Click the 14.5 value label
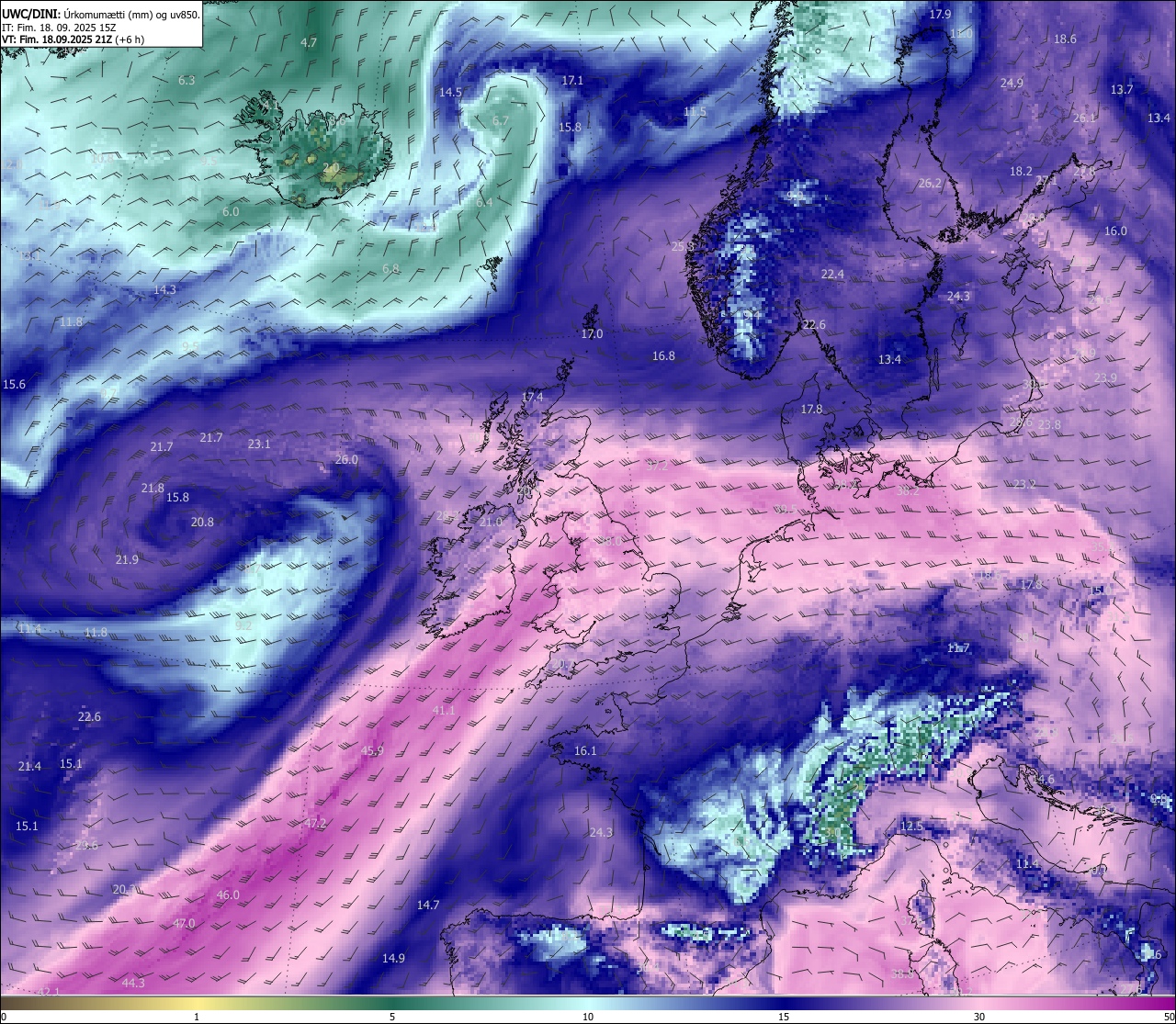The image size is (1176, 1024). click(x=450, y=93)
